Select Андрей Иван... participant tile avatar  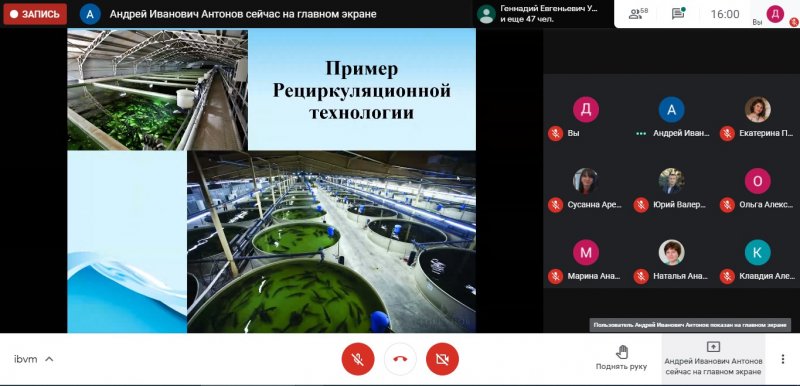(x=671, y=110)
